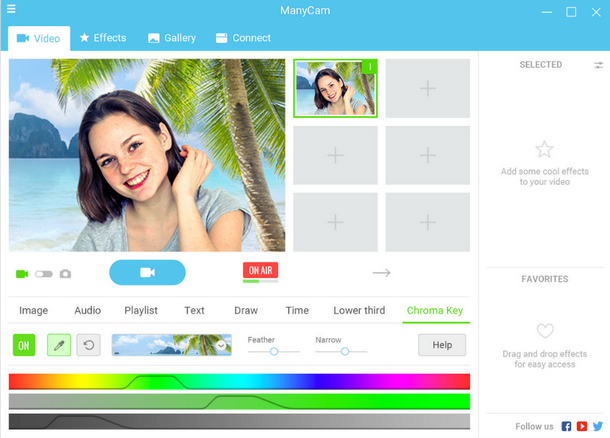Open the Lower third tab

(x=359, y=310)
